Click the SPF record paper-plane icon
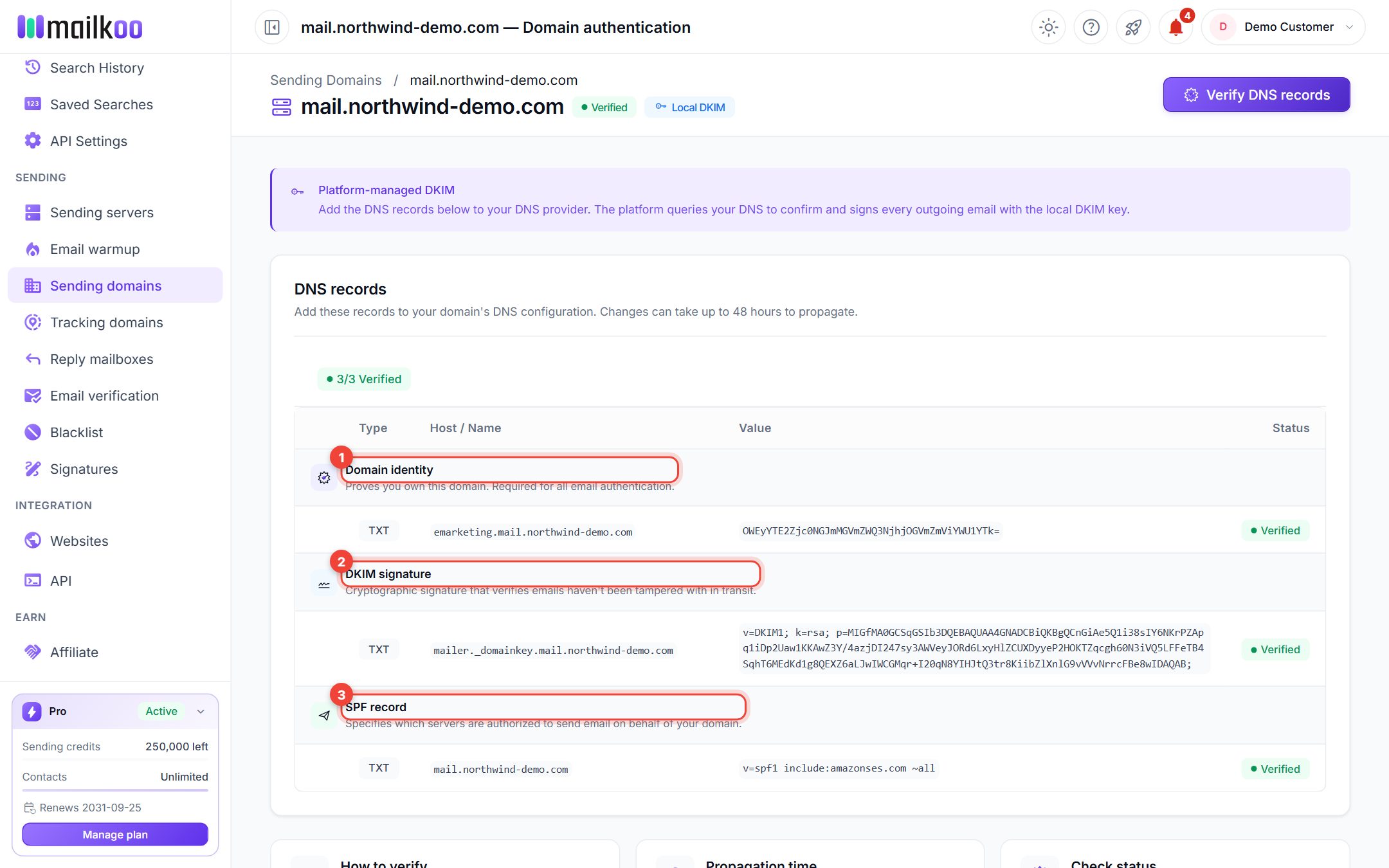 tap(324, 715)
